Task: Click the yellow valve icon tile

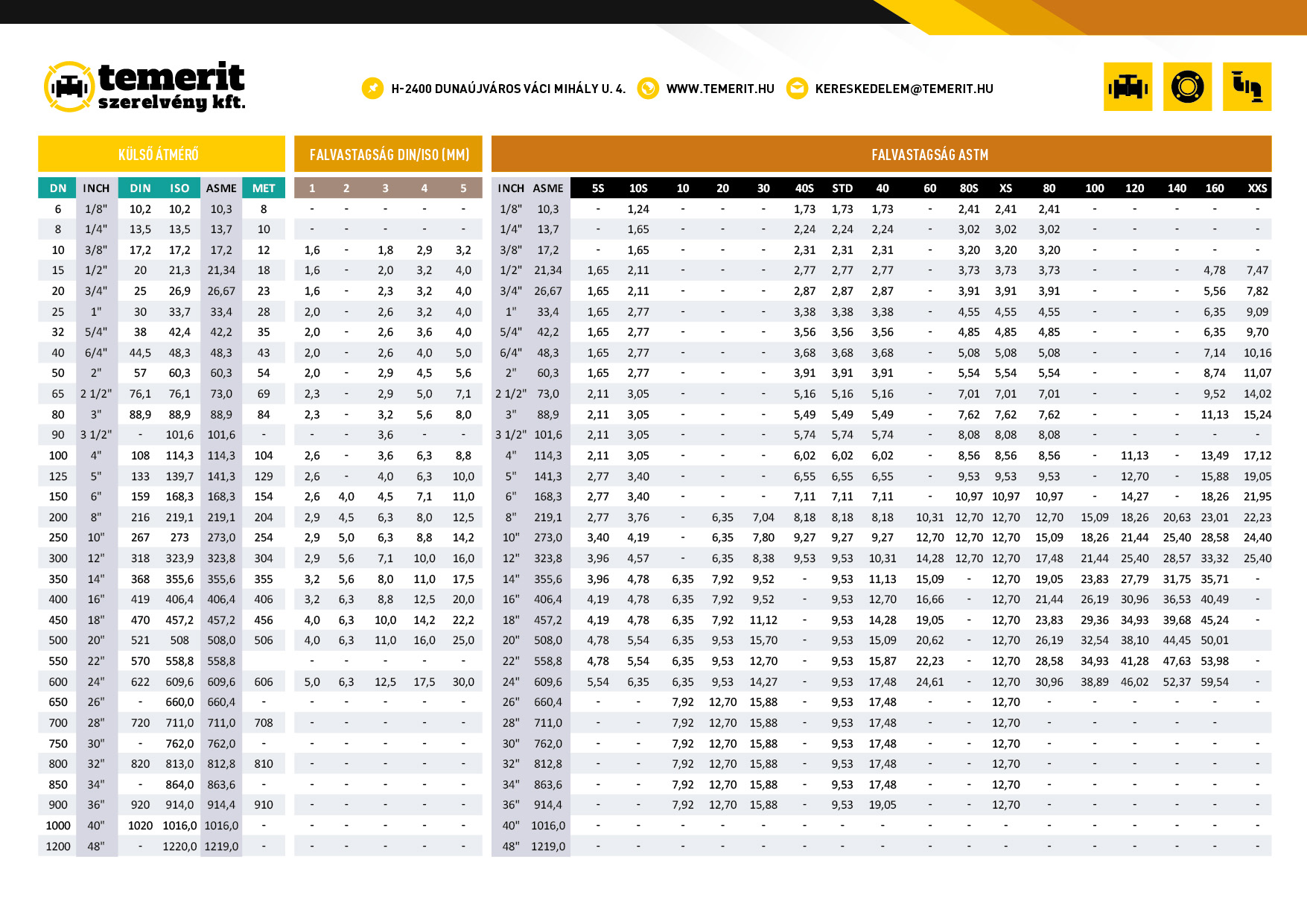Action: [x=1128, y=87]
